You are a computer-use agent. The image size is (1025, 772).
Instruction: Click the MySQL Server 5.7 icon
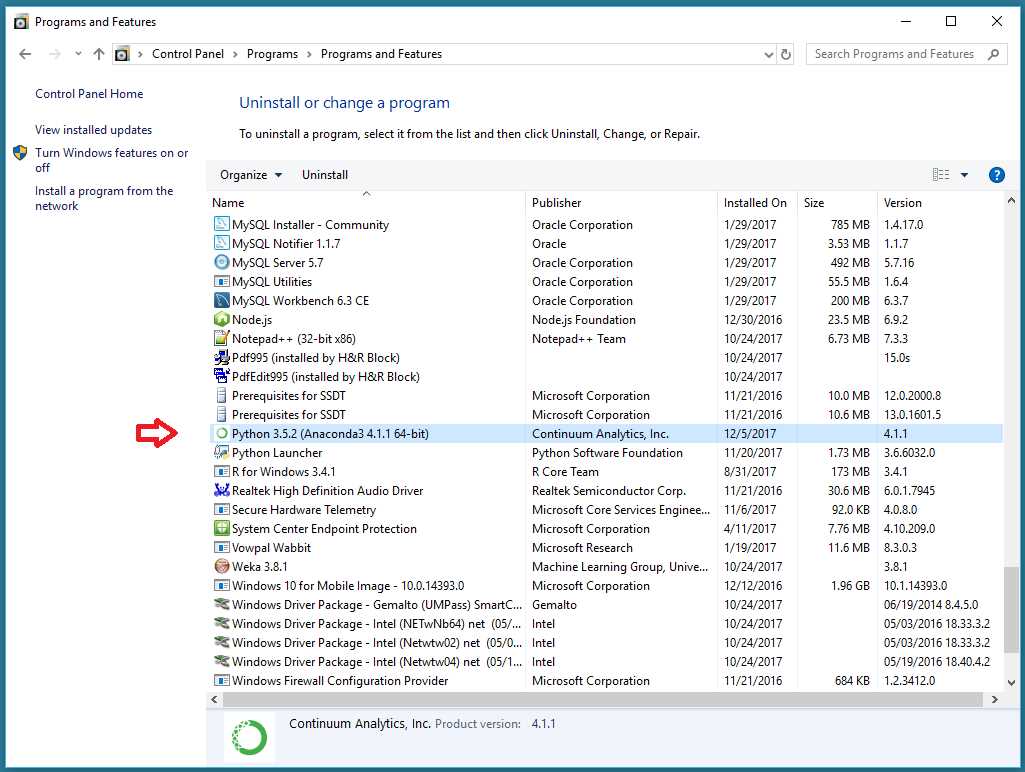(x=222, y=262)
